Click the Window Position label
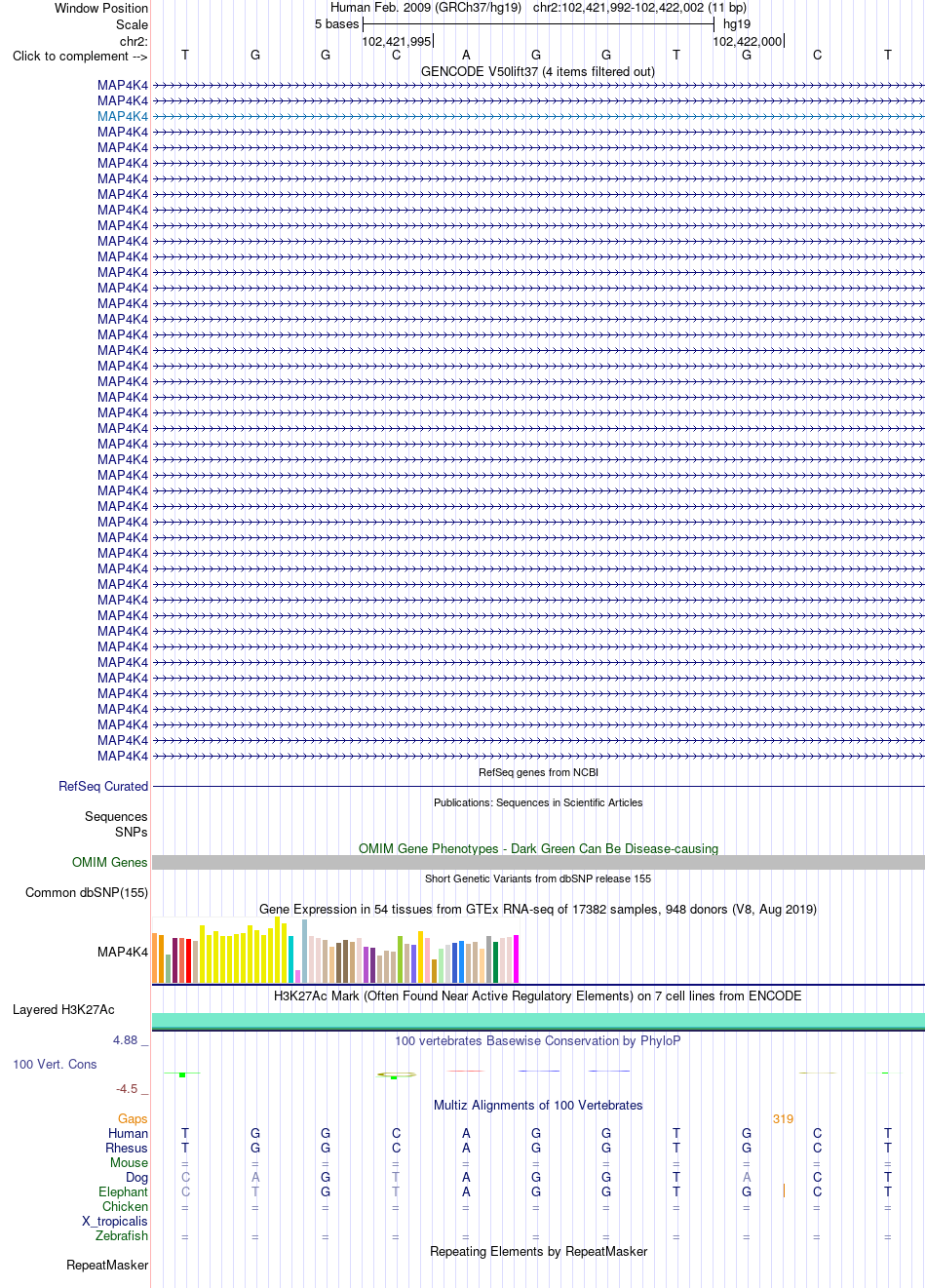This screenshot has width=926, height=1288. [101, 8]
